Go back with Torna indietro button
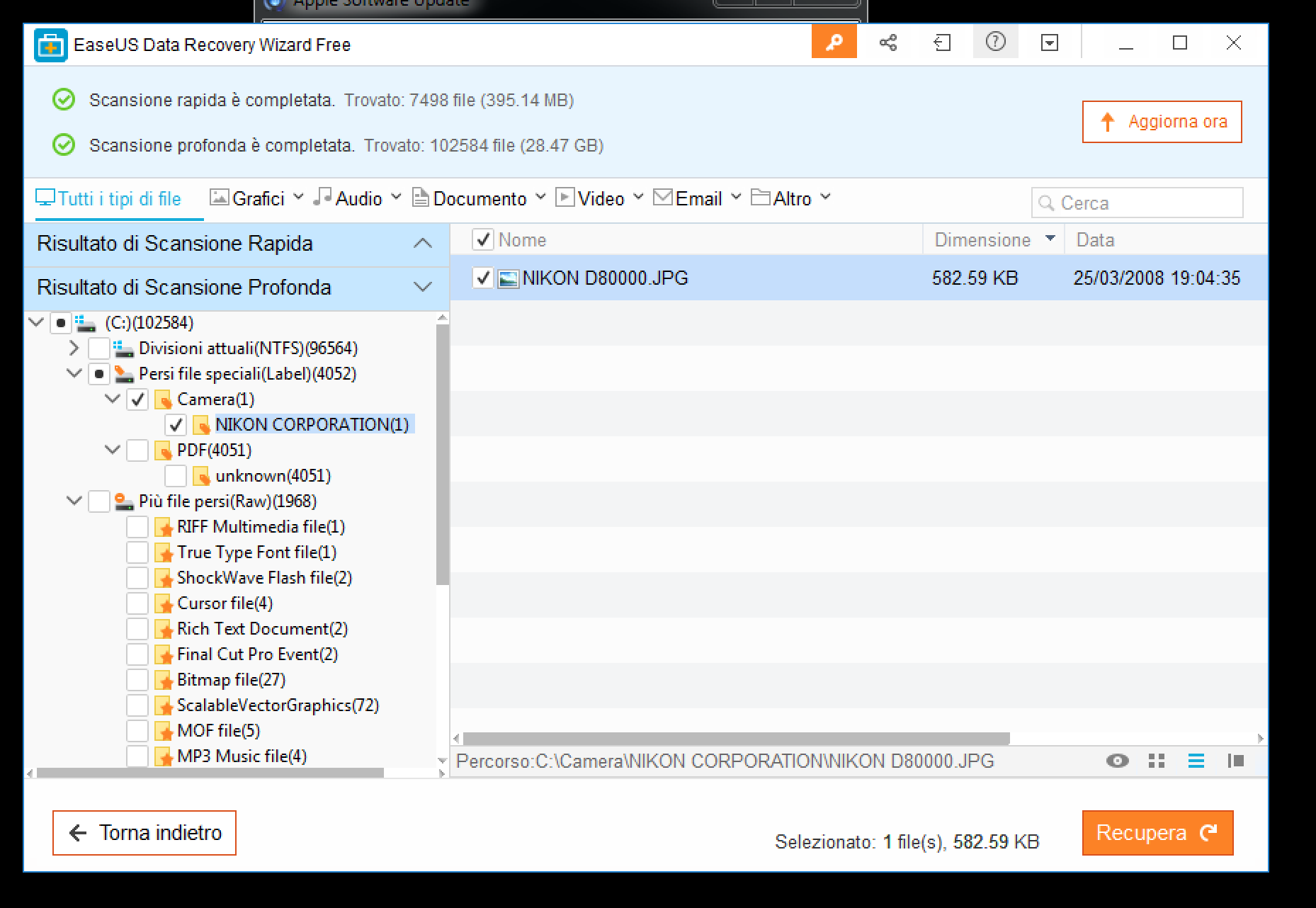1316x908 pixels. coord(144,833)
